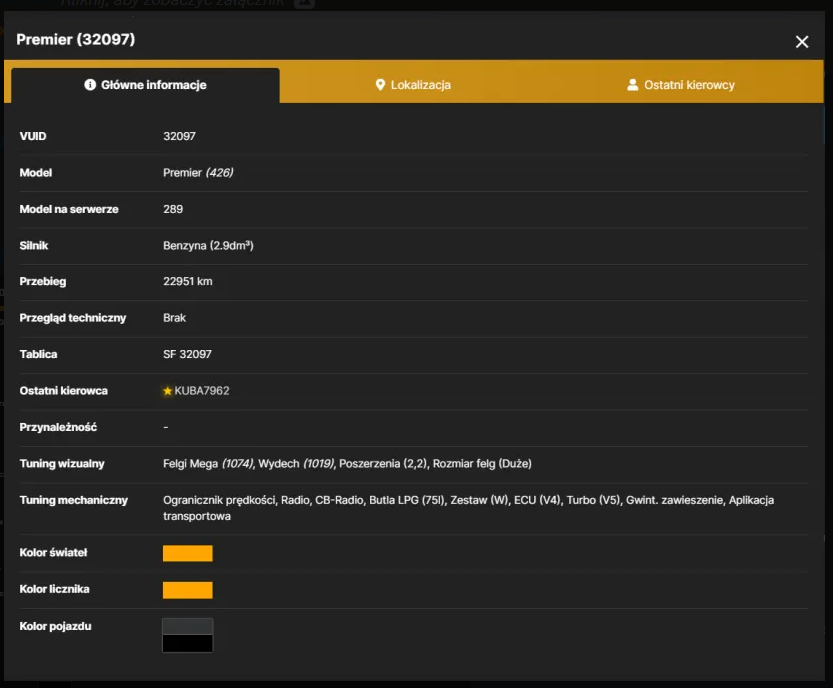833x688 pixels.
Task: Click the Tablica row label
Action: [x=38, y=354]
